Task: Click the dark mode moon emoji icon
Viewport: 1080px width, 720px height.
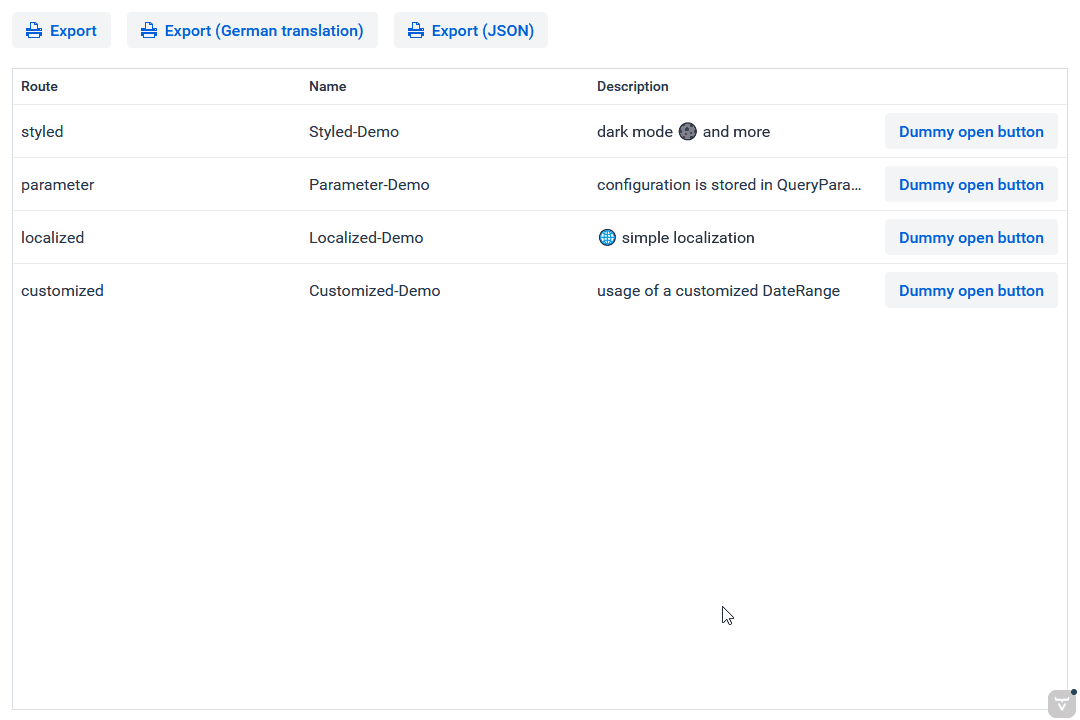Action: tap(687, 132)
